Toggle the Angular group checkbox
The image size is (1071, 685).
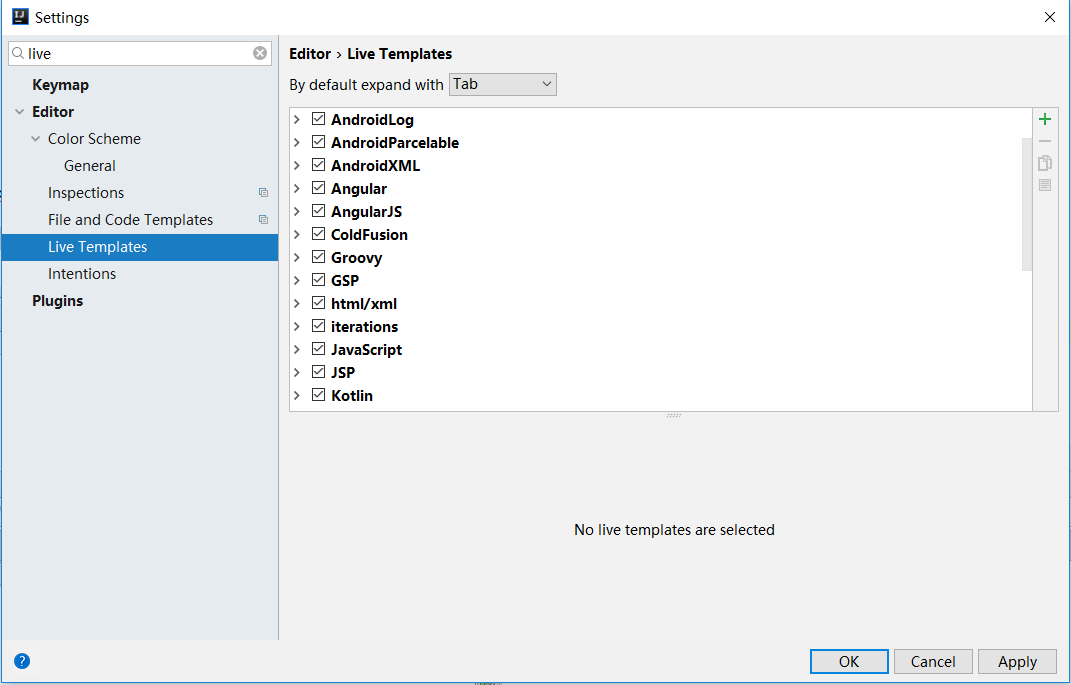click(318, 188)
